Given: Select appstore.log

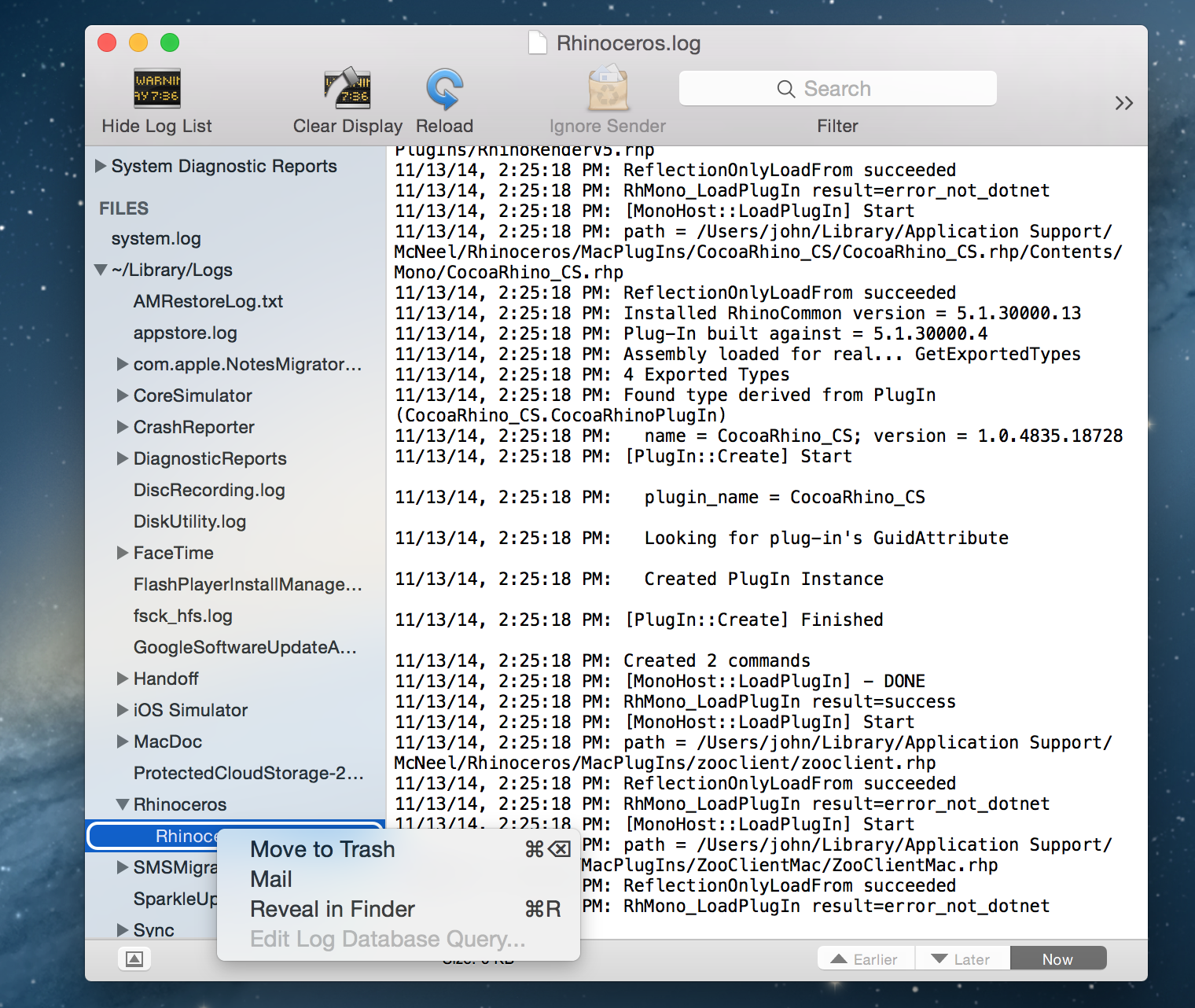Looking at the screenshot, I should tap(186, 333).
